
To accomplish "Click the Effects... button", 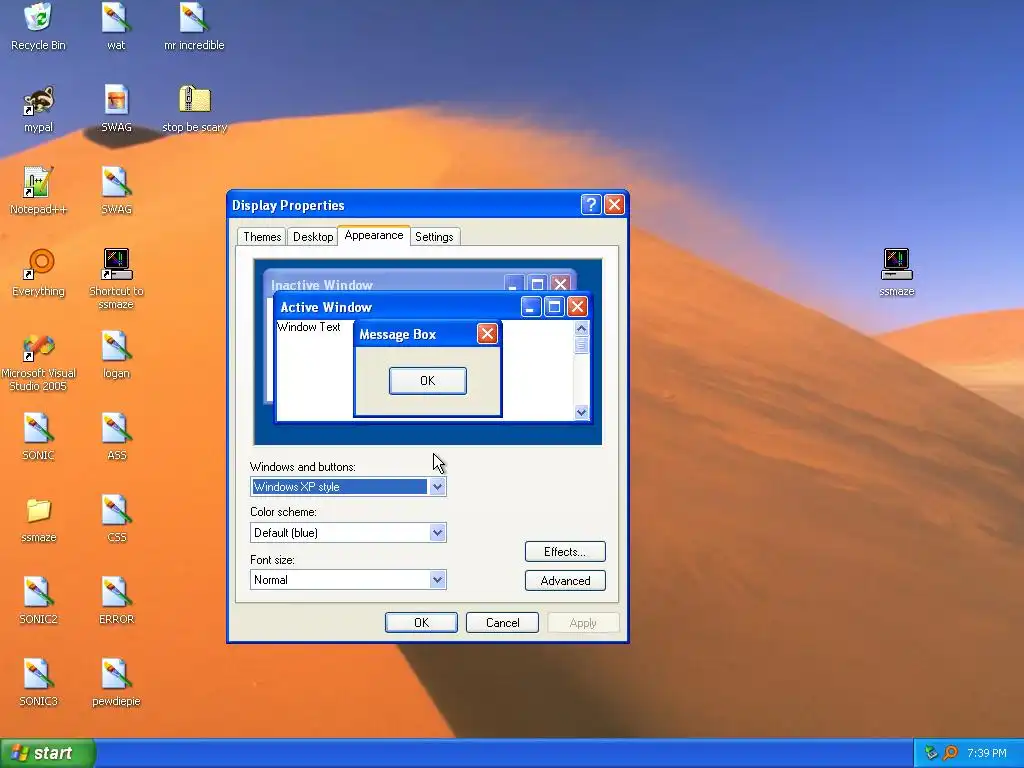I will (565, 552).
